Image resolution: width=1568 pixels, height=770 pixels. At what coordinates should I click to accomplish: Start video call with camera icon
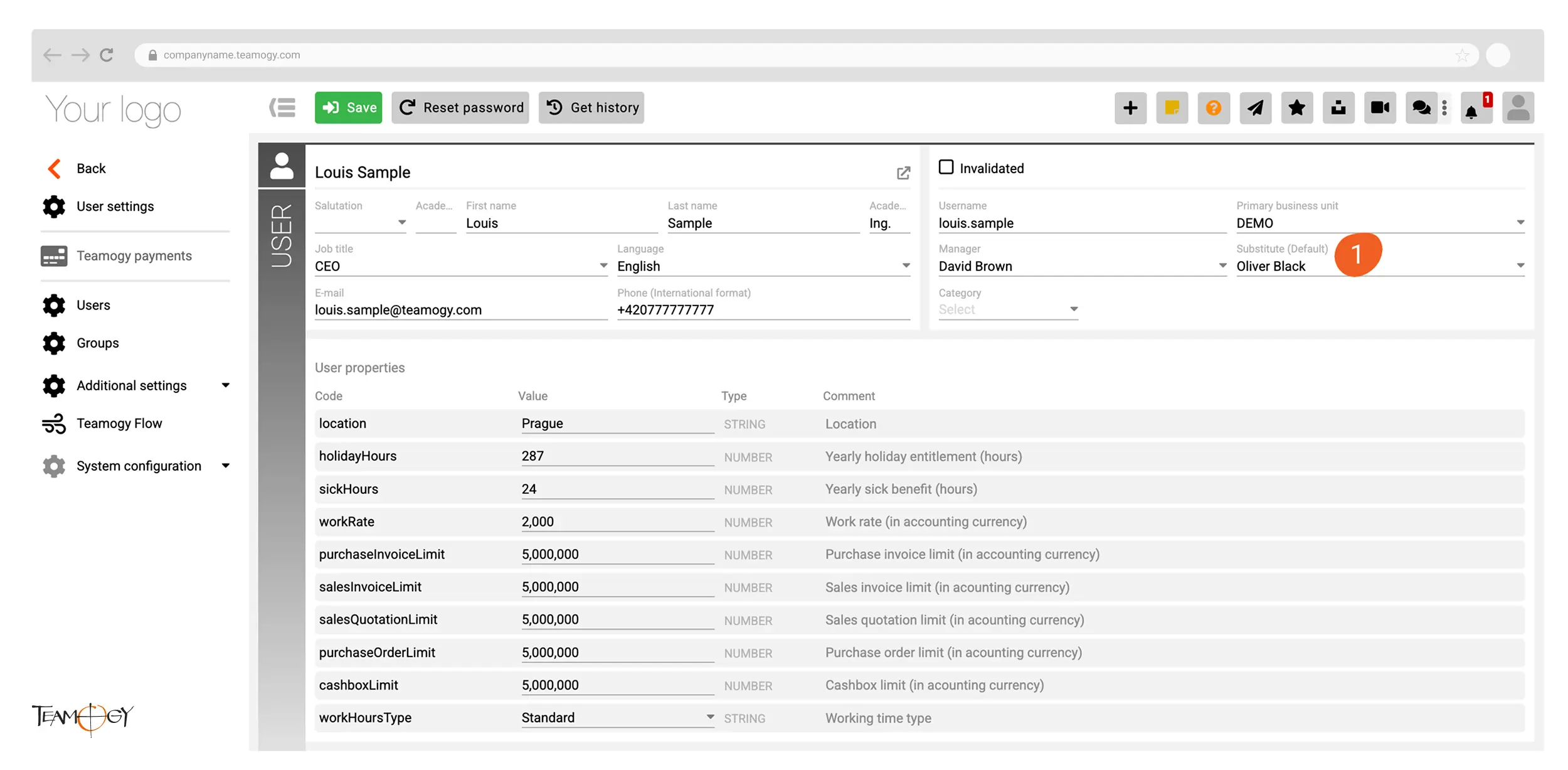[1380, 108]
